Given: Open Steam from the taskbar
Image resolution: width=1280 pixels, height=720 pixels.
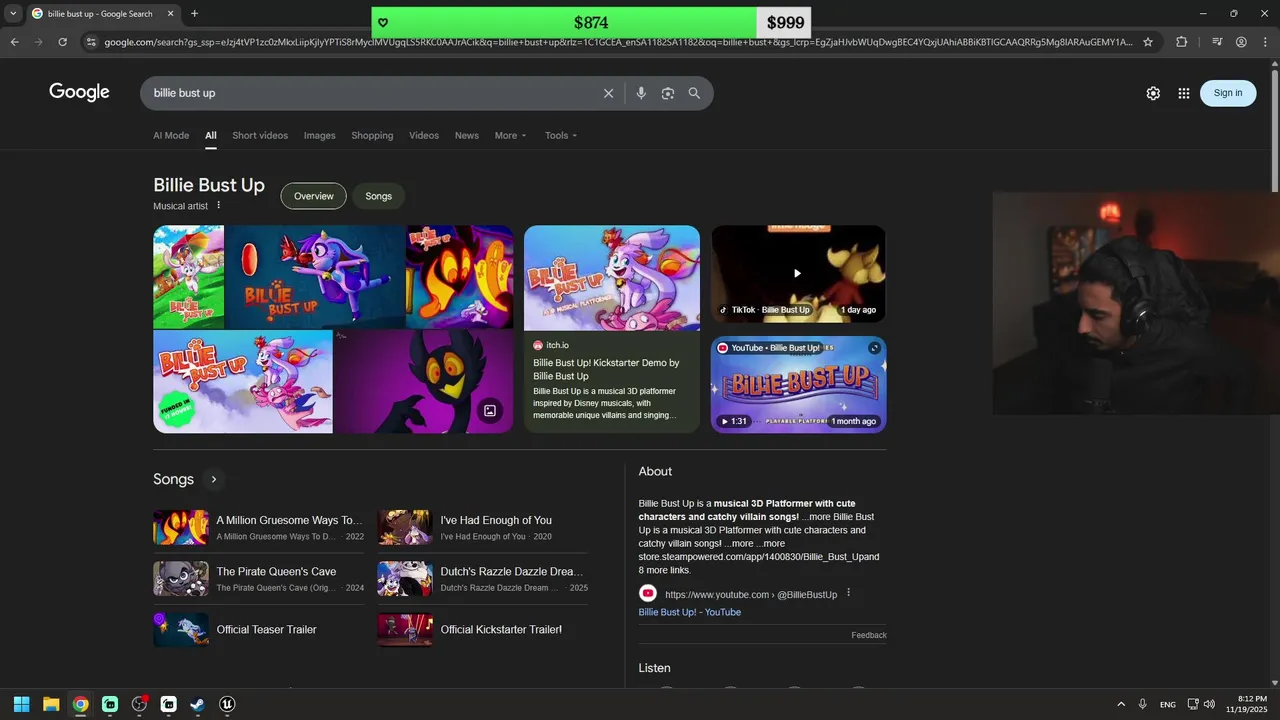Looking at the screenshot, I should click(198, 704).
